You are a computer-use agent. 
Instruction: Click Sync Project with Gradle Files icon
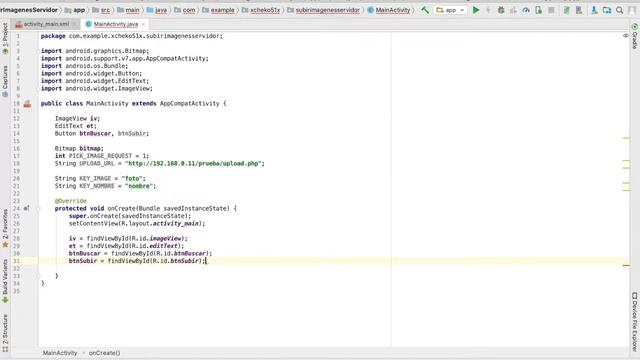coord(567,10)
